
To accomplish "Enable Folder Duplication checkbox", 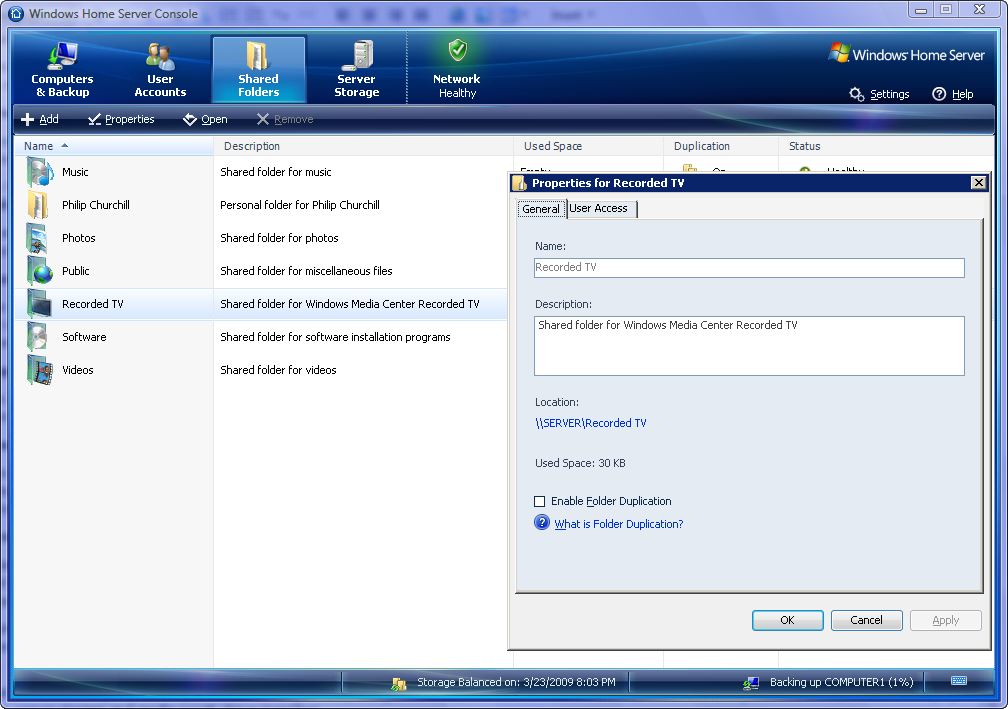I will click(x=539, y=501).
